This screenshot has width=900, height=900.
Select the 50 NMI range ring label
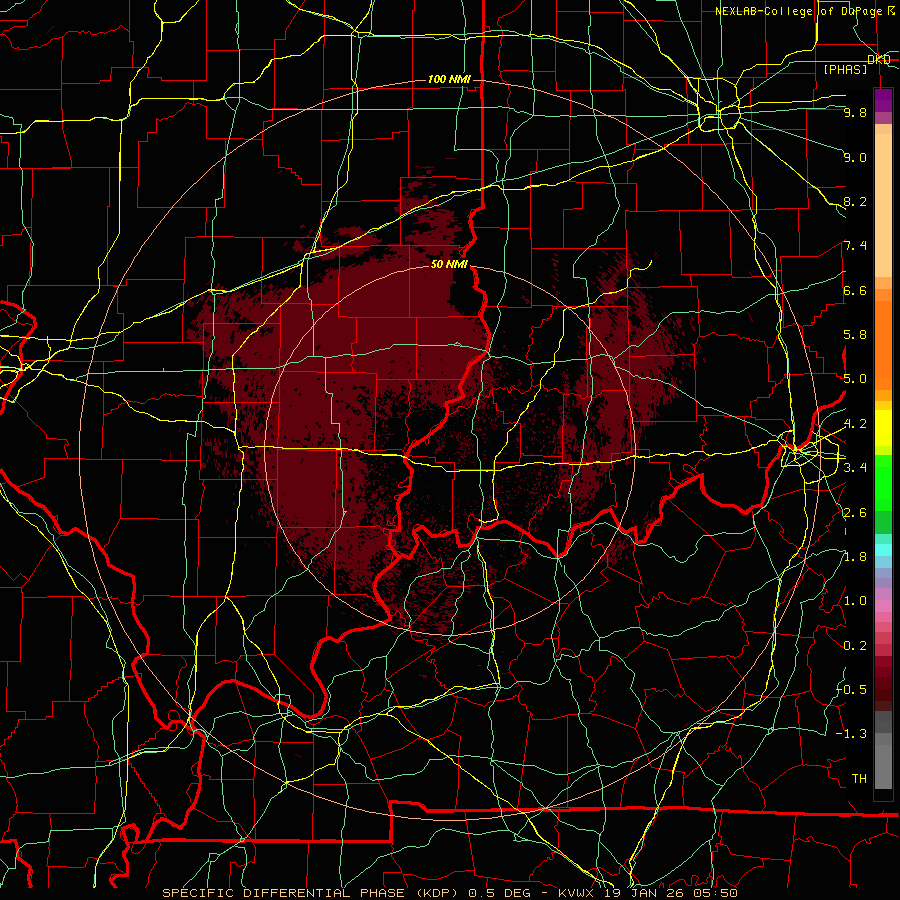pos(449,264)
